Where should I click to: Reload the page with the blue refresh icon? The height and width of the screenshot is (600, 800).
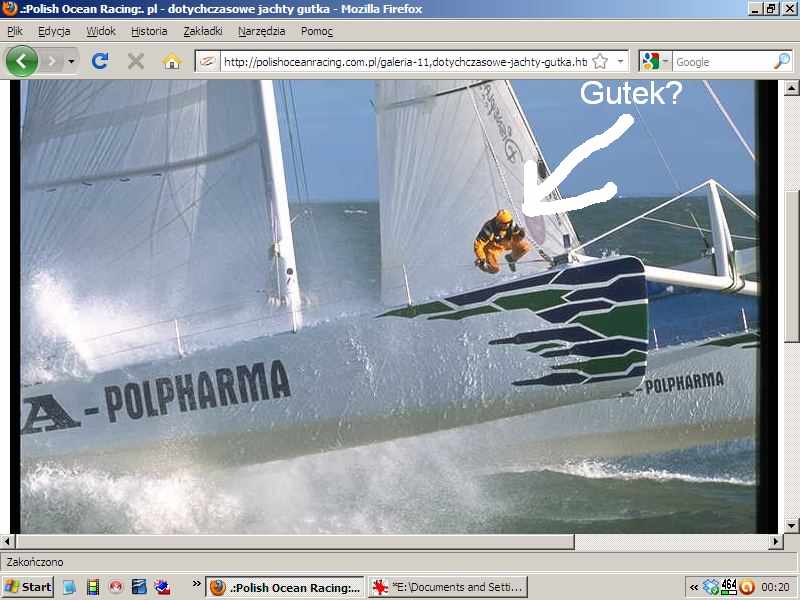[99, 61]
